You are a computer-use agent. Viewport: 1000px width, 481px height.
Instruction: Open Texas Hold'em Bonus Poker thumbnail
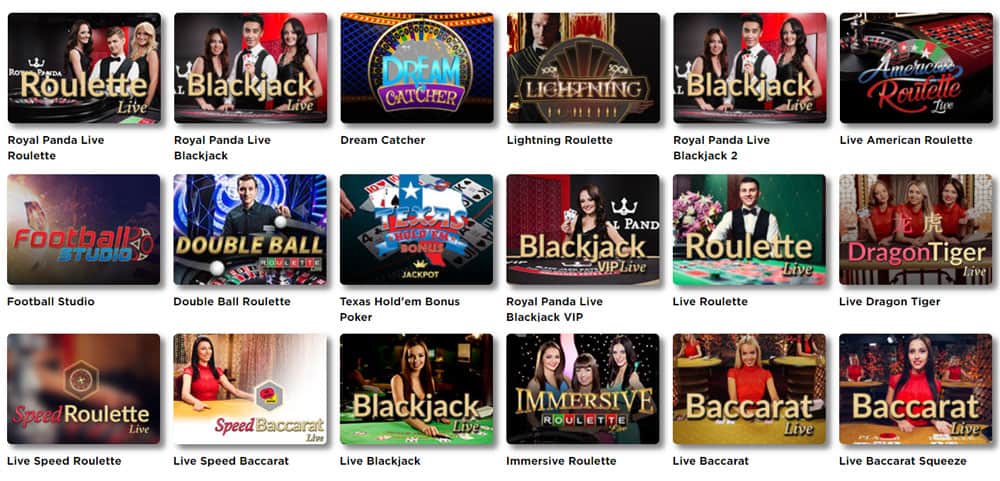pos(416,229)
